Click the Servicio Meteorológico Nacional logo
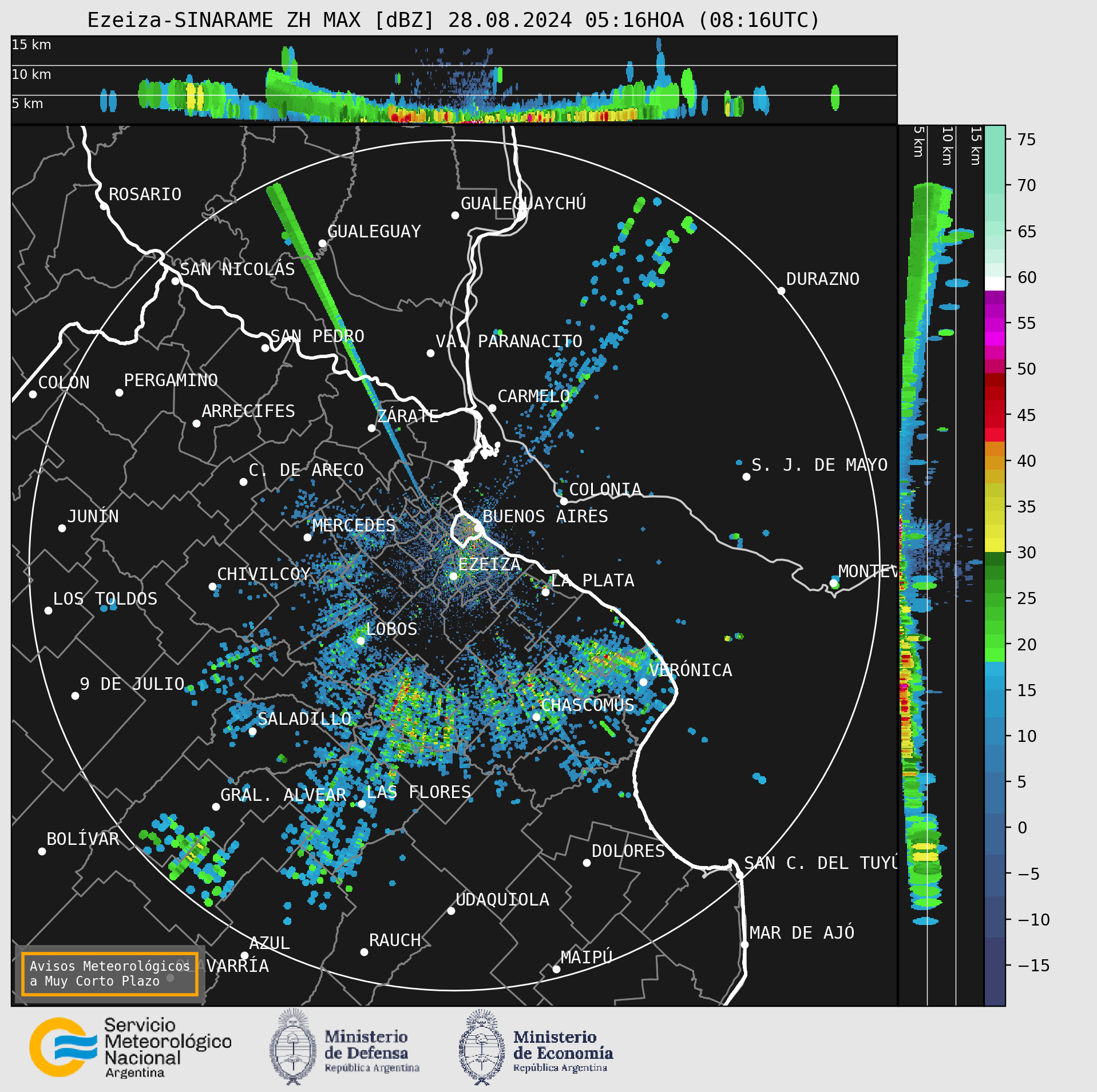The width and height of the screenshot is (1097, 1092). [x=130, y=1047]
